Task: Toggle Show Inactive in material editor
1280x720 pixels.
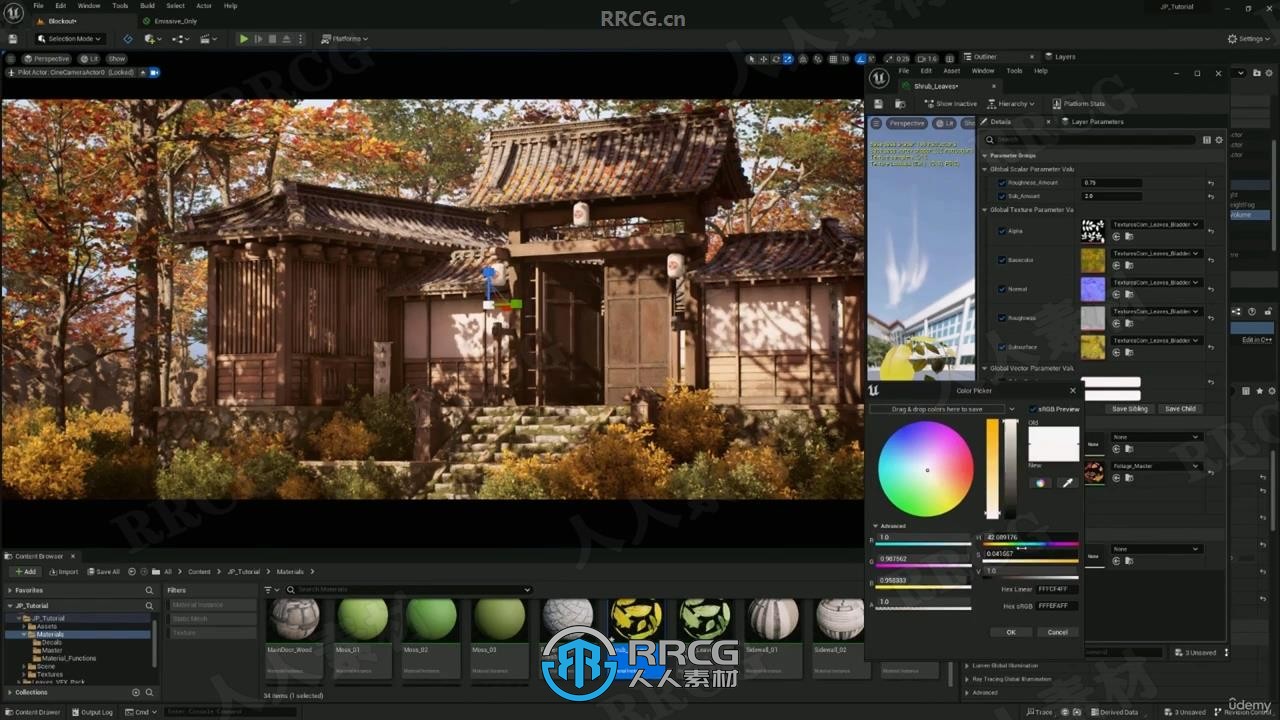Action: [950, 103]
